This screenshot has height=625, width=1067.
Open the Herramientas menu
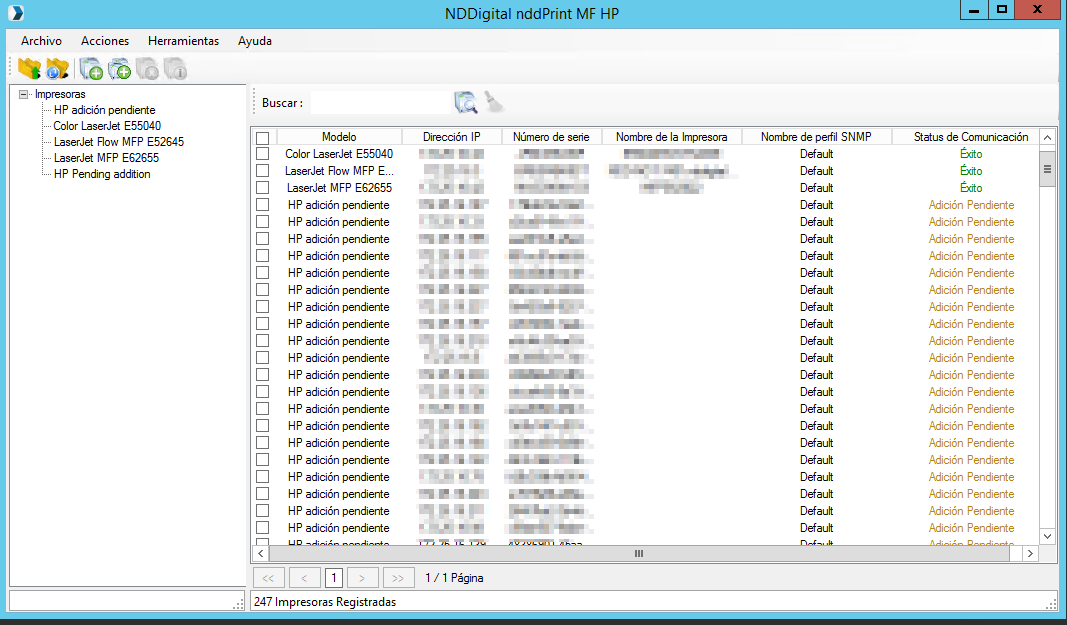pos(183,41)
